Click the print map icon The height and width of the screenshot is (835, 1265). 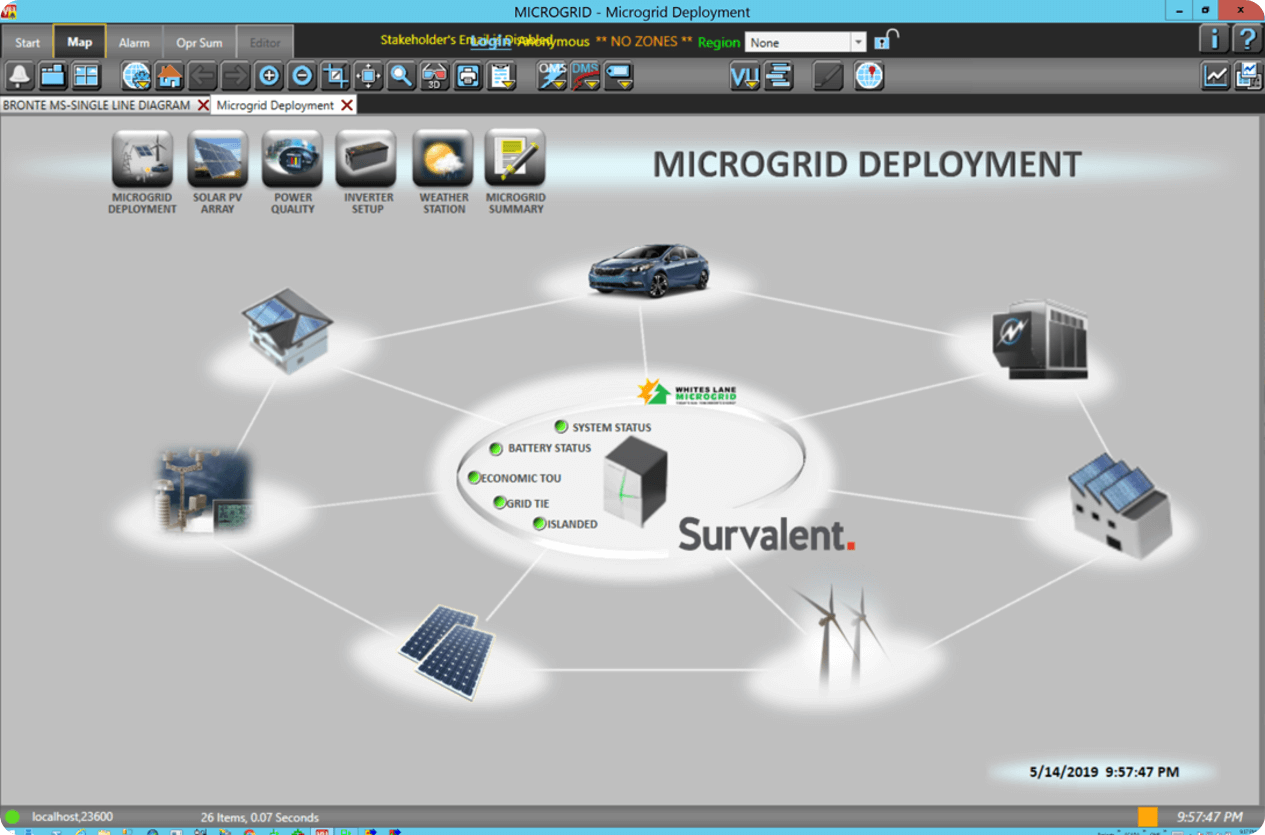[467, 76]
